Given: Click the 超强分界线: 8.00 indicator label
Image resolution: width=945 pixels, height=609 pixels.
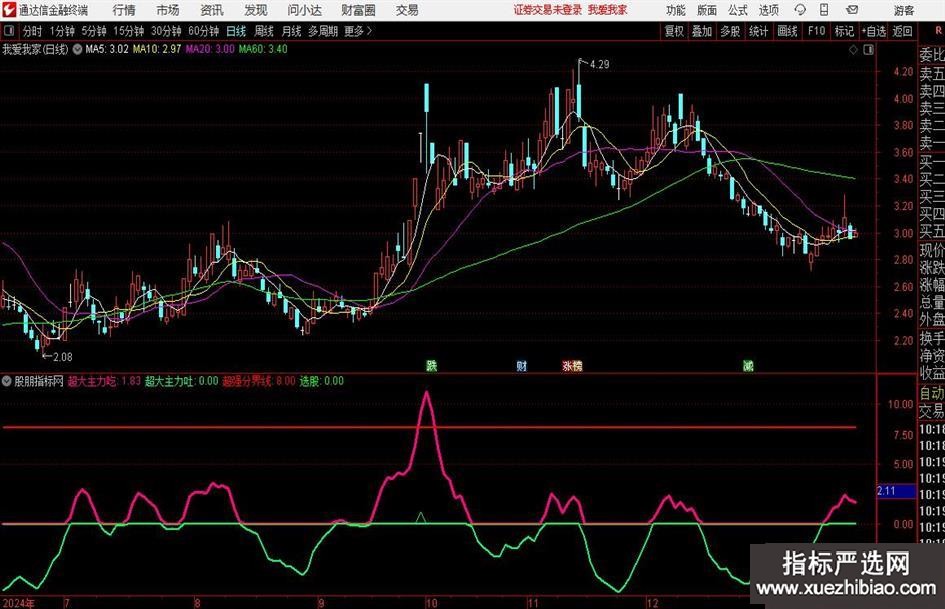Looking at the screenshot, I should (259, 381).
